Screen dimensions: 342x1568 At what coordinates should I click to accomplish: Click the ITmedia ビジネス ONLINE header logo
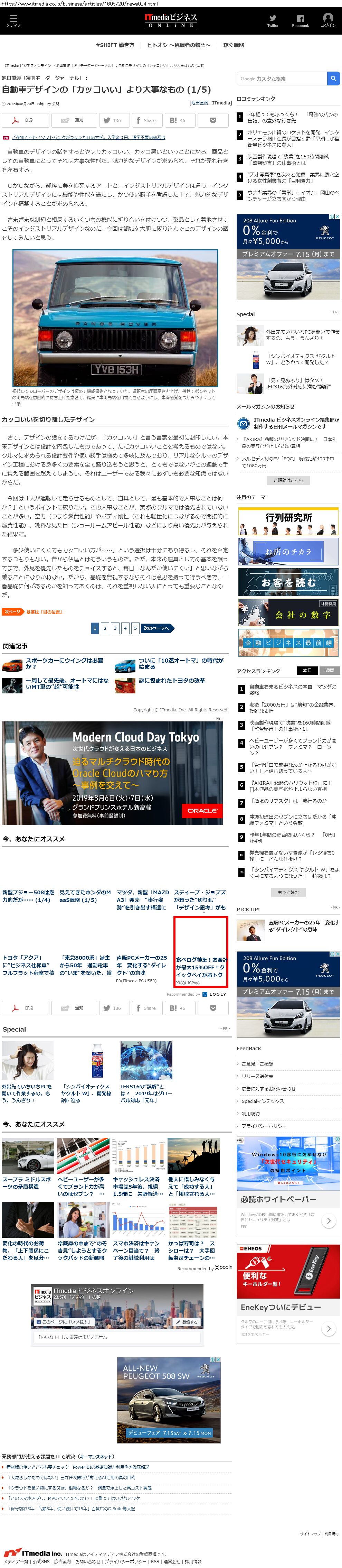[171, 21]
